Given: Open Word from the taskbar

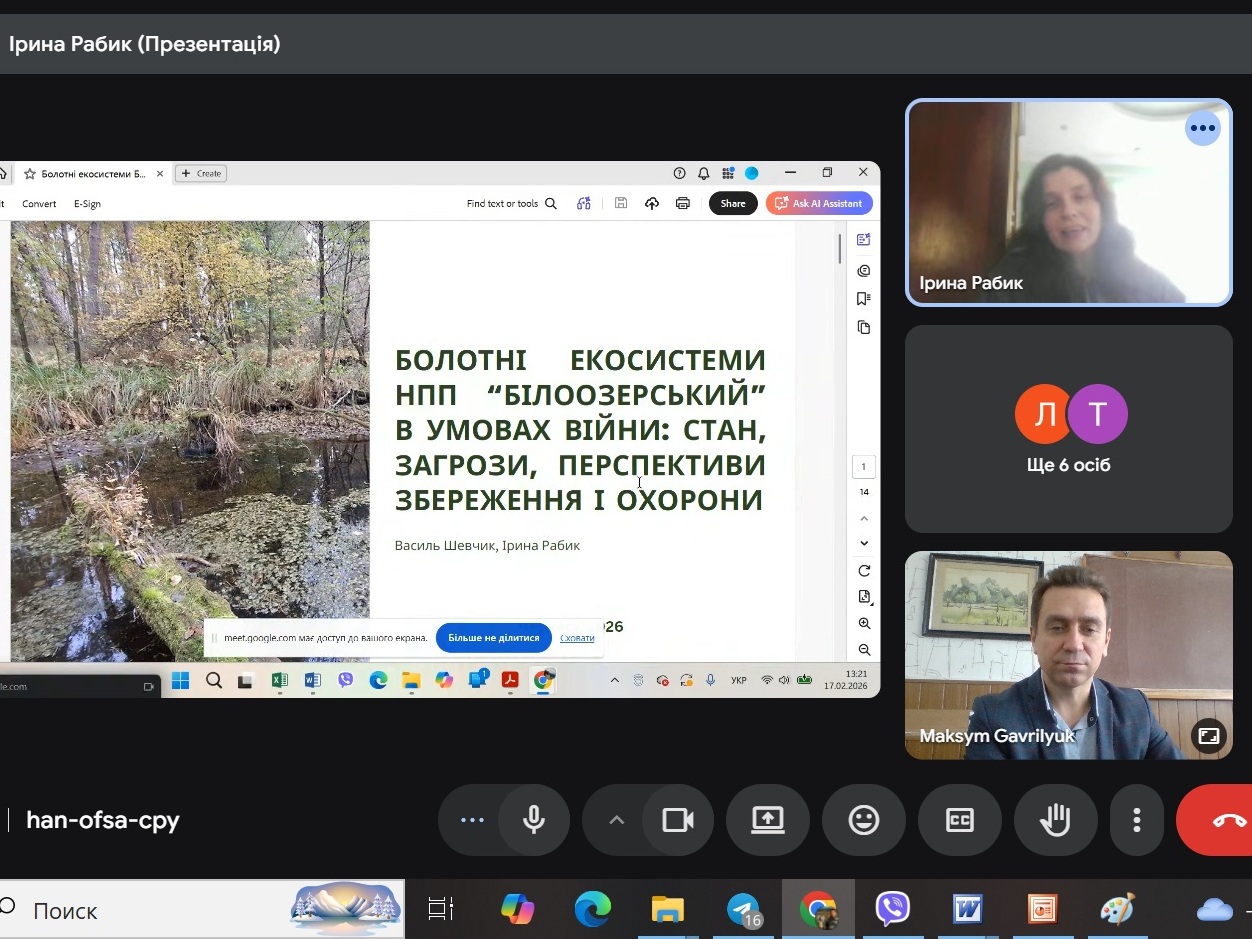Looking at the screenshot, I should click(x=967, y=909).
